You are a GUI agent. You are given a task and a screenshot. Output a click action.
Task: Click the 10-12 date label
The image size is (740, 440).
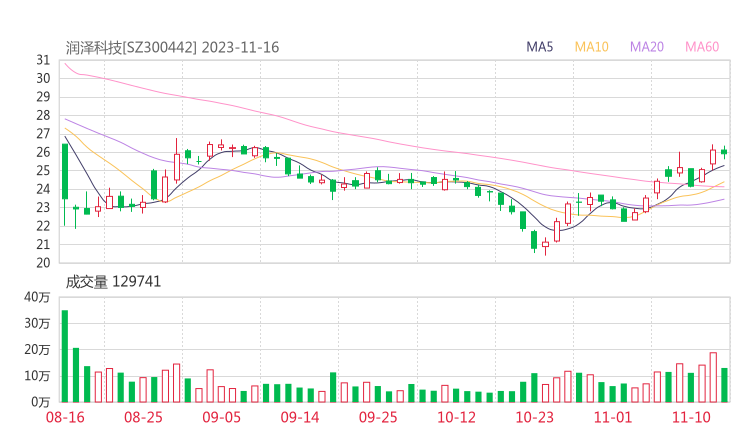click(x=456, y=417)
